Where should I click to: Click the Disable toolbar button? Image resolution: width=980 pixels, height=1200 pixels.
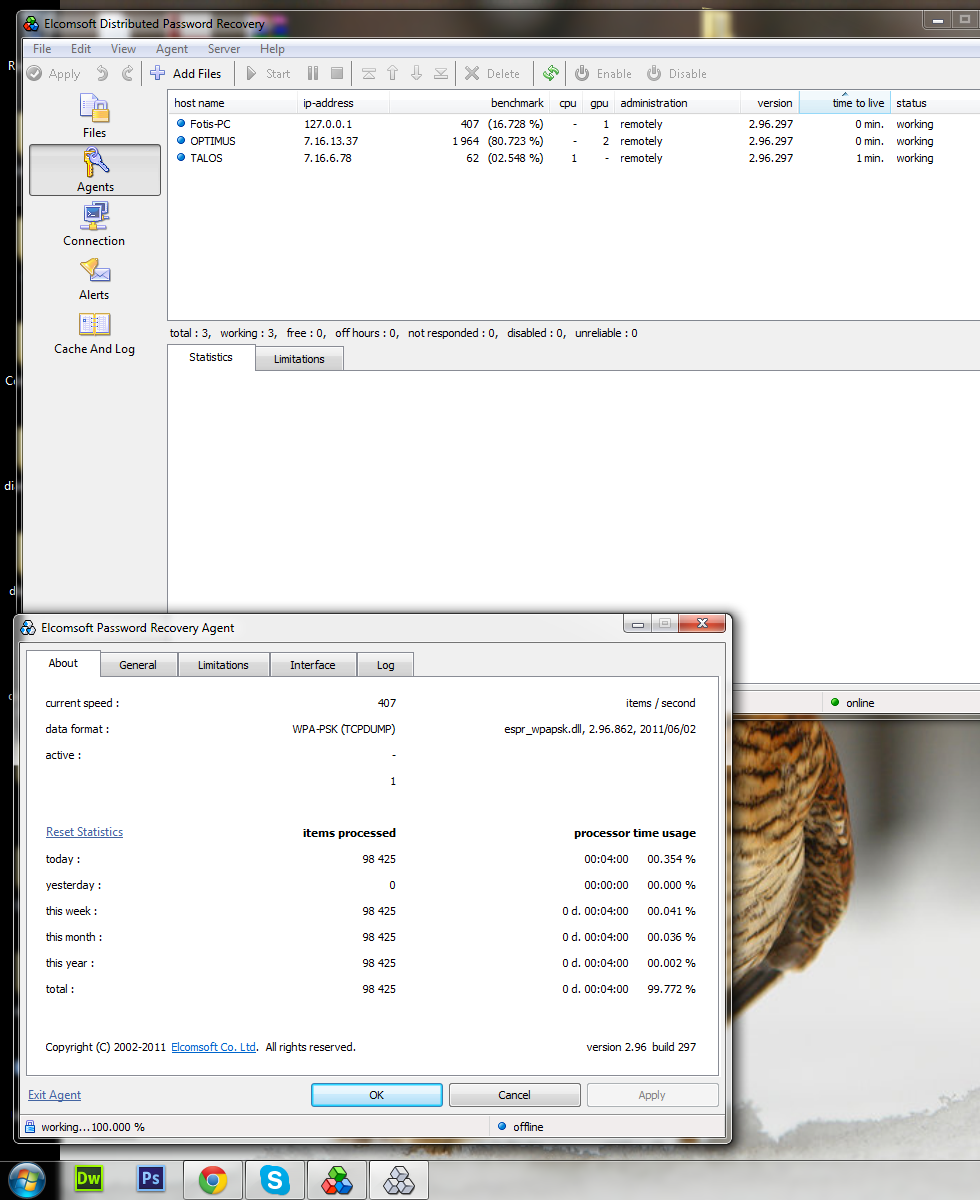676,73
